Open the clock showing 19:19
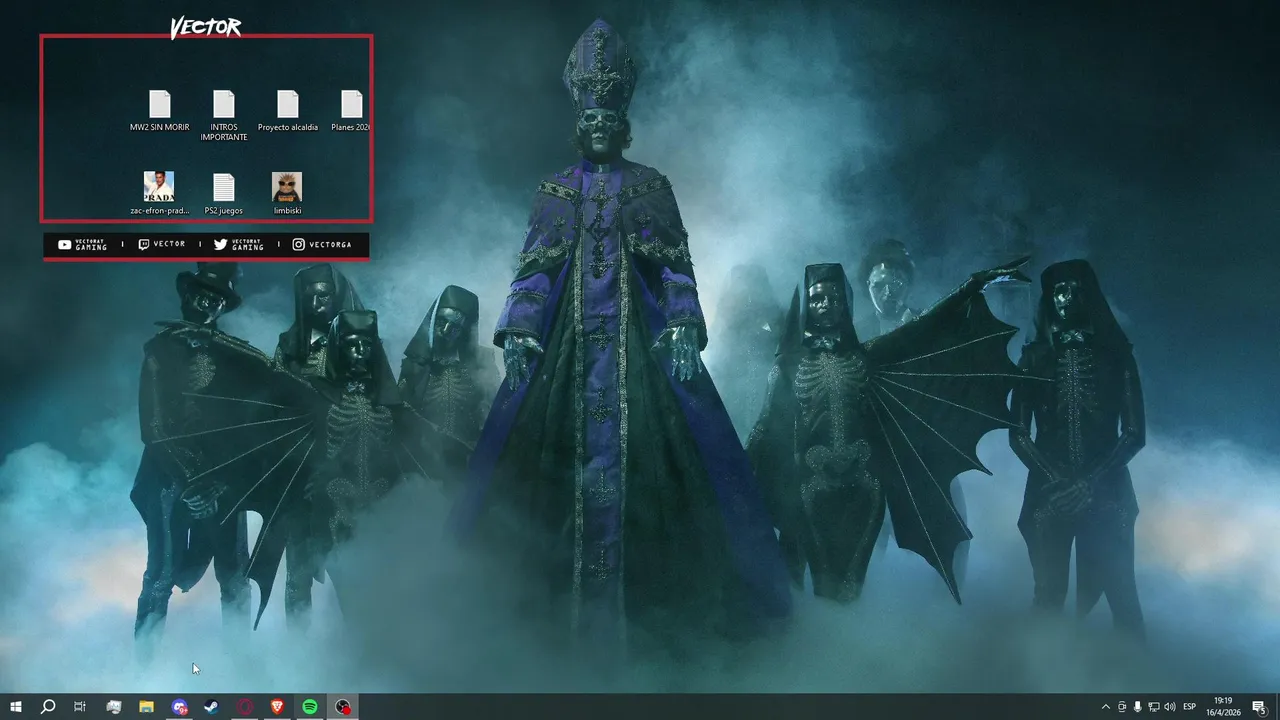The width and height of the screenshot is (1280, 720). point(1223,707)
